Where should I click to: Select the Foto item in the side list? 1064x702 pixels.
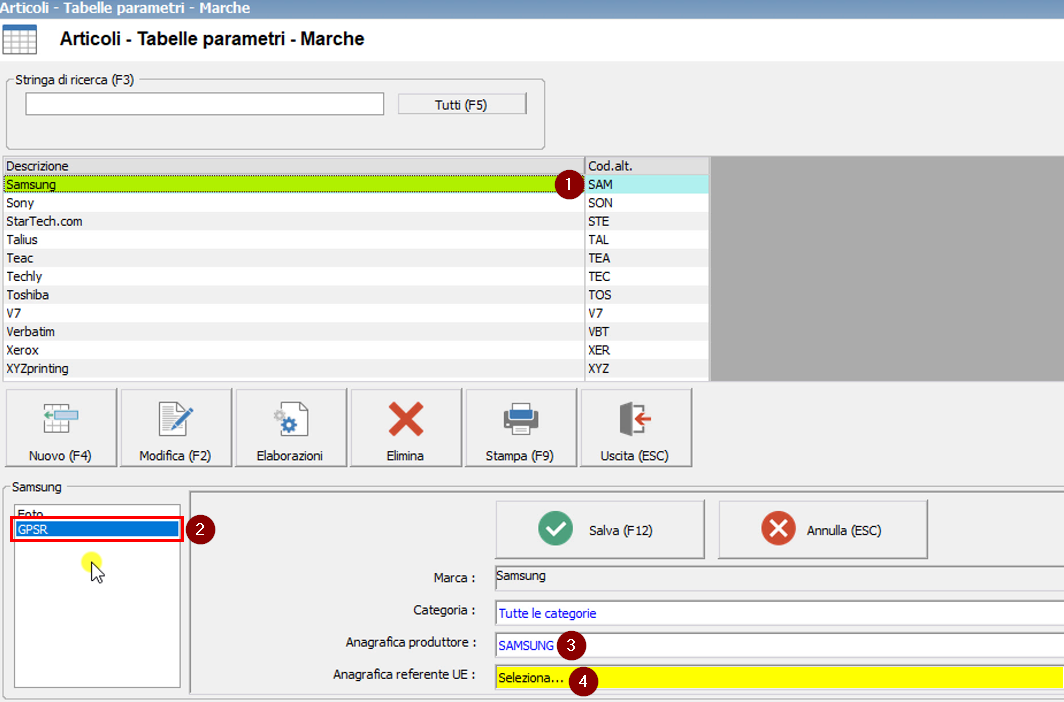click(97, 513)
